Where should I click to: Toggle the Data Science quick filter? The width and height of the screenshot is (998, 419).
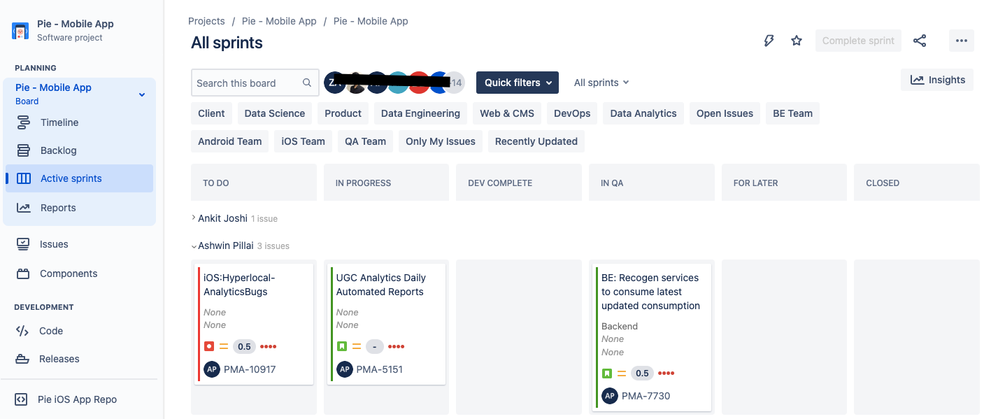click(x=274, y=113)
